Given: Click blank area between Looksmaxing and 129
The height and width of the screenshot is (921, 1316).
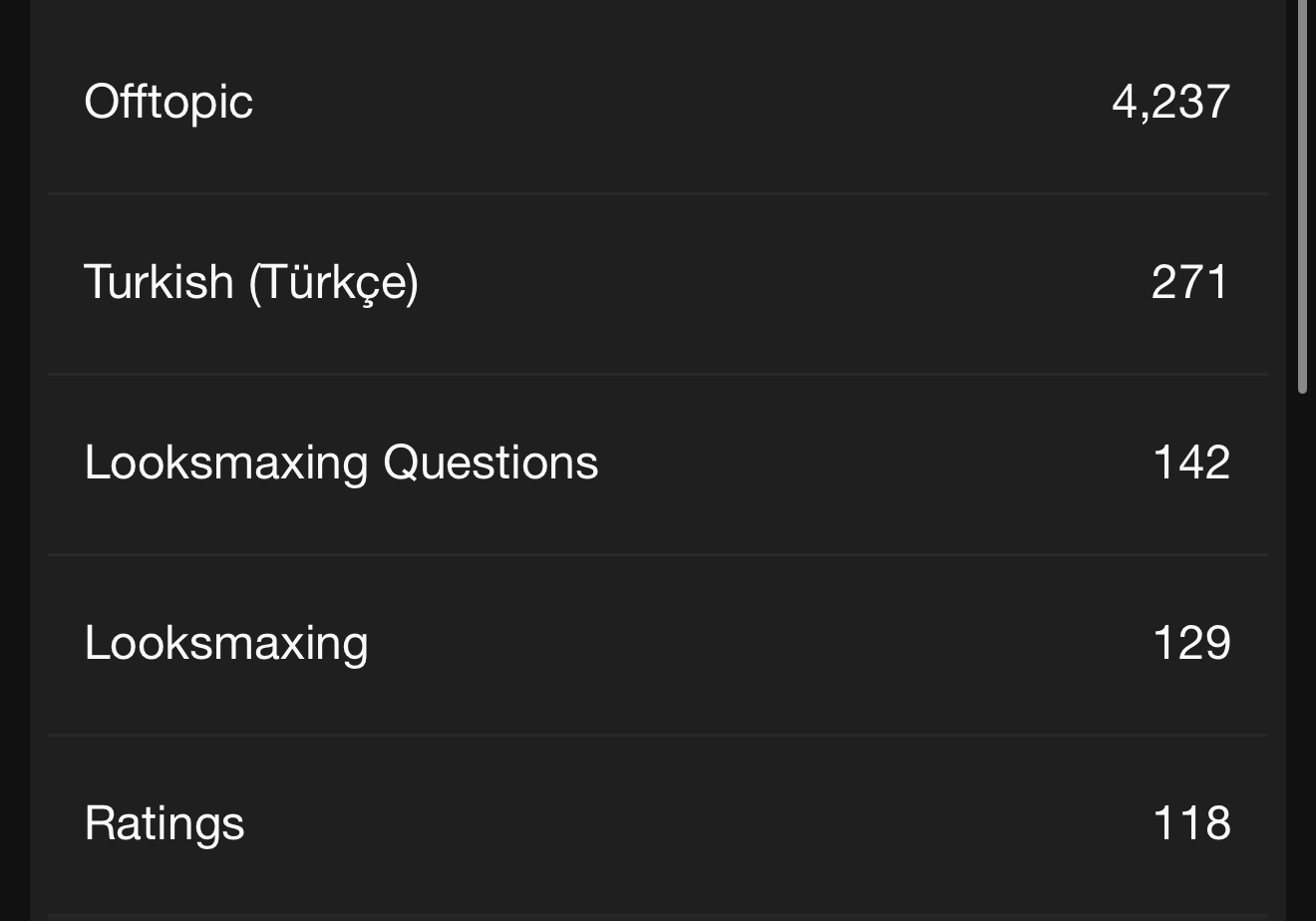Looking at the screenshot, I should tap(758, 643).
